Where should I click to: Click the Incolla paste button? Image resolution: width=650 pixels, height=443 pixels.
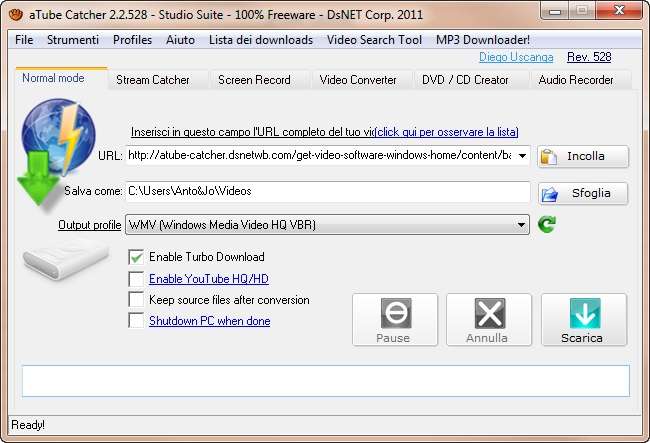(583, 157)
